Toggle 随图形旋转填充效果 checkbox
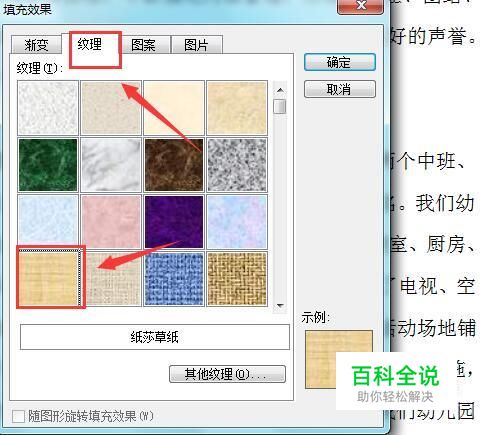The height and width of the screenshot is (435, 482). [x=18, y=416]
